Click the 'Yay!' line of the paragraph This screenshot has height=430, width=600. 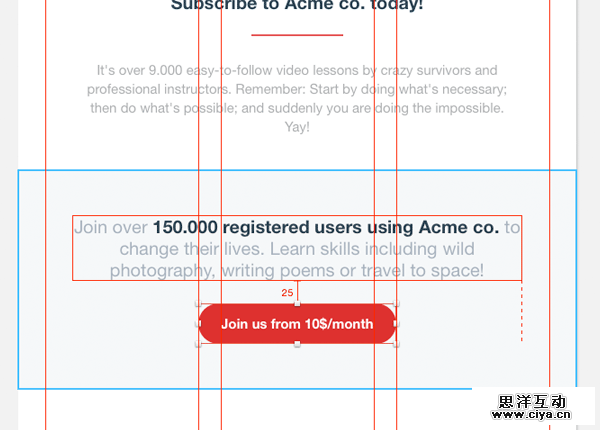point(297,127)
